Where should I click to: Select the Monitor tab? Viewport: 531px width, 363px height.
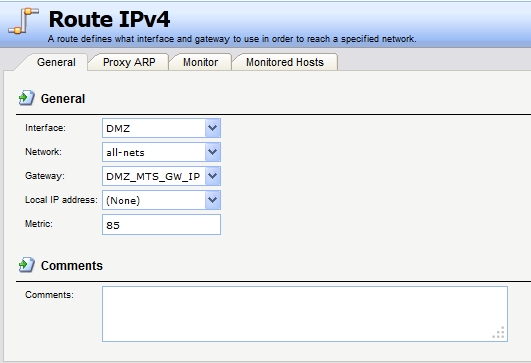tap(200, 62)
